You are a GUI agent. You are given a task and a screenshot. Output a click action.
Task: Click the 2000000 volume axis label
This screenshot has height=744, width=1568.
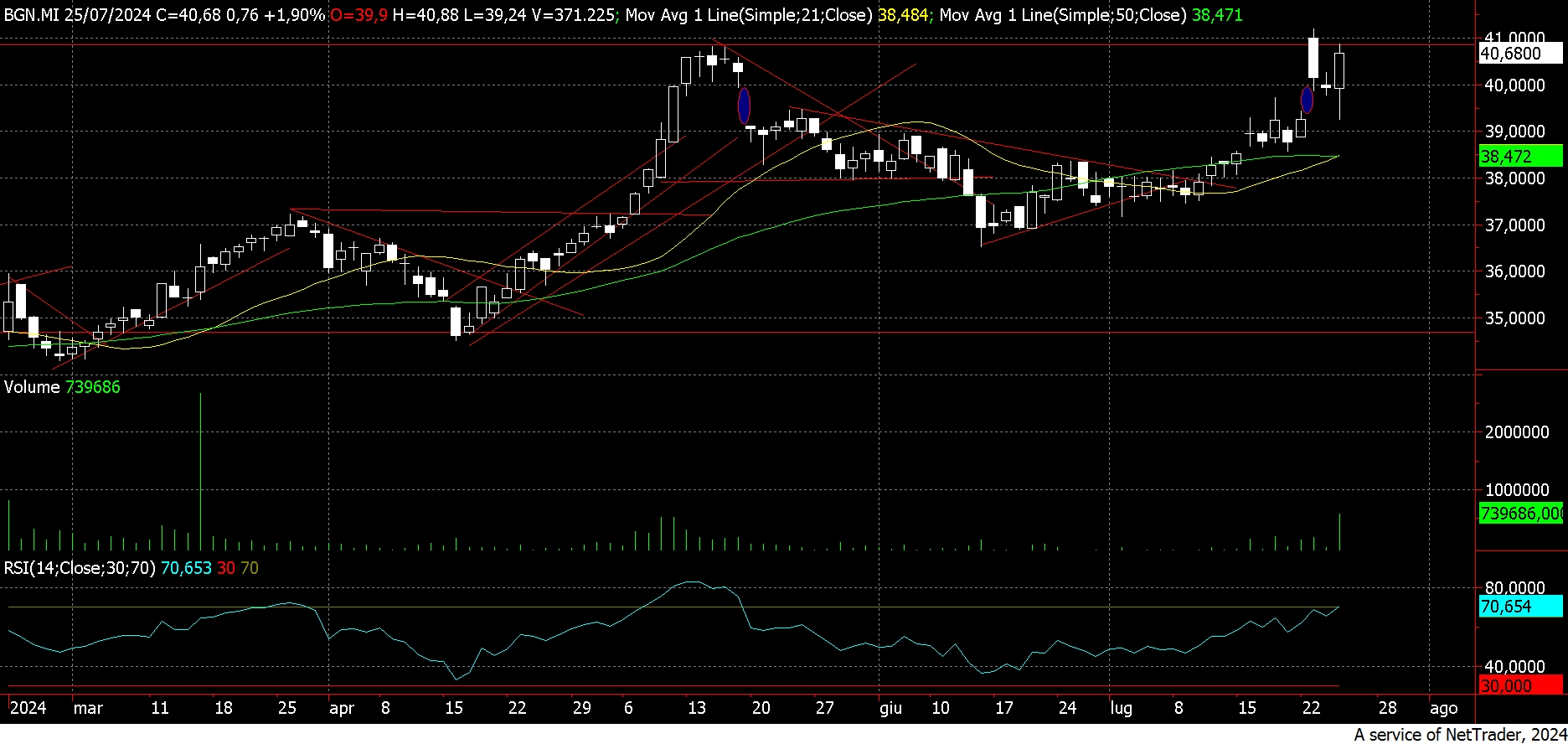point(1517,432)
